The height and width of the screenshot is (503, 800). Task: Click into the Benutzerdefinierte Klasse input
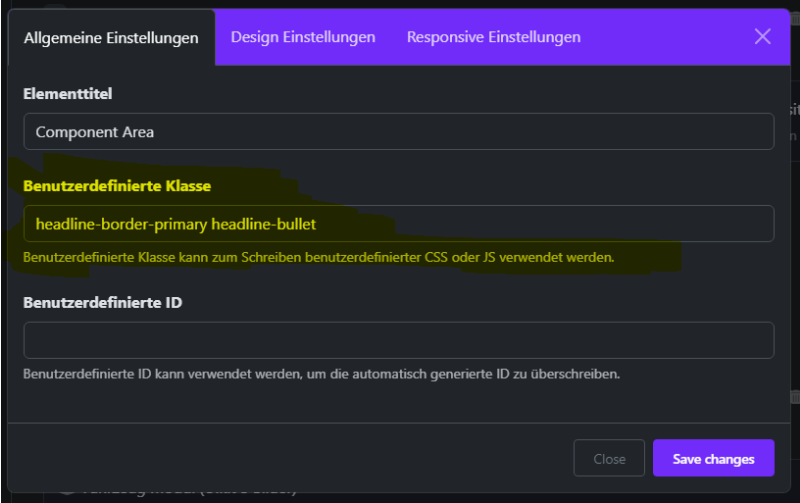pyautogui.click(x=399, y=223)
